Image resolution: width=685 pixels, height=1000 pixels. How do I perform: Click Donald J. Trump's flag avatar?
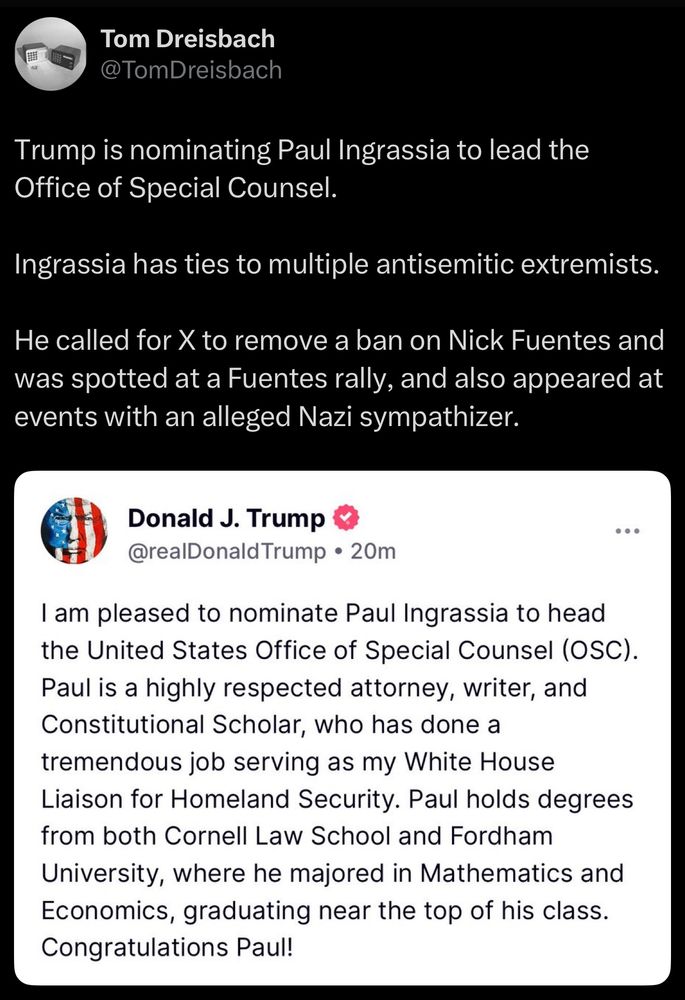pos(74,530)
